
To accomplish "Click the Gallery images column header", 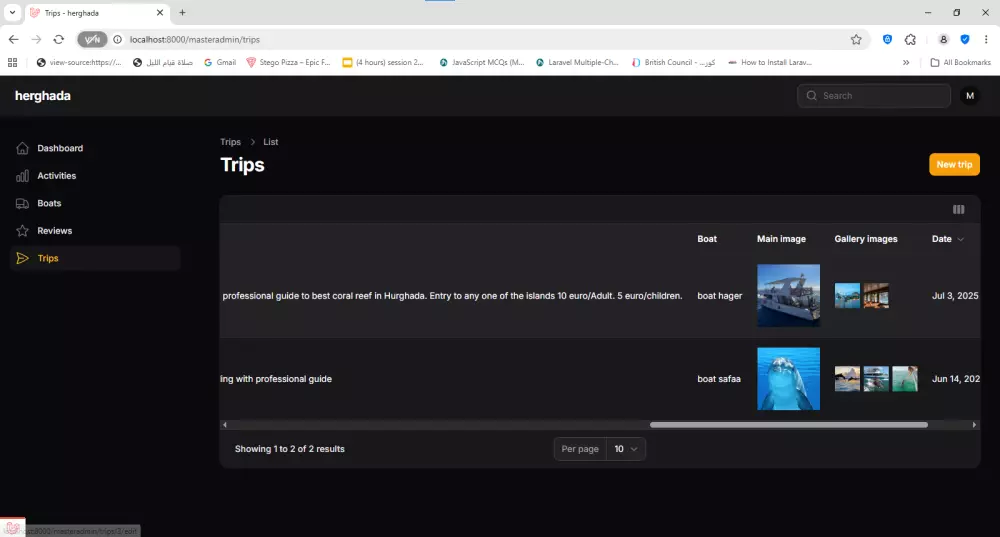I will (x=865, y=239).
